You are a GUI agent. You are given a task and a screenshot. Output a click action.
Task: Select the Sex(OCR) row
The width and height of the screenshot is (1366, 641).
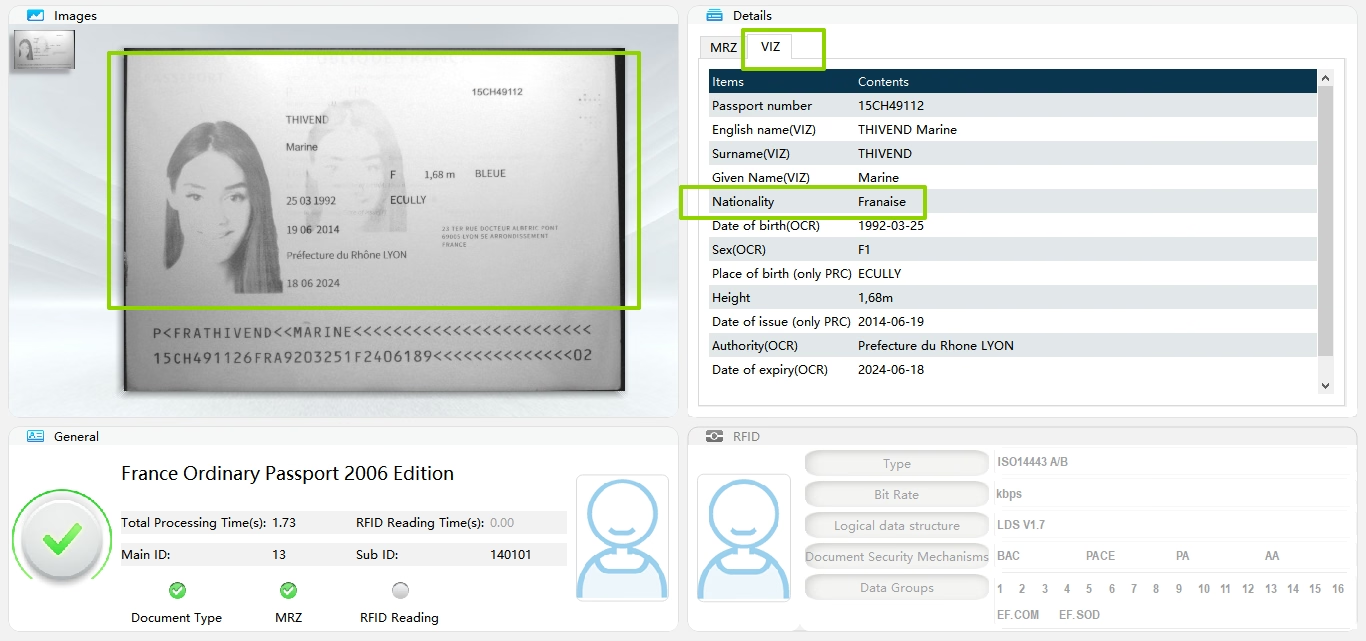click(1013, 249)
